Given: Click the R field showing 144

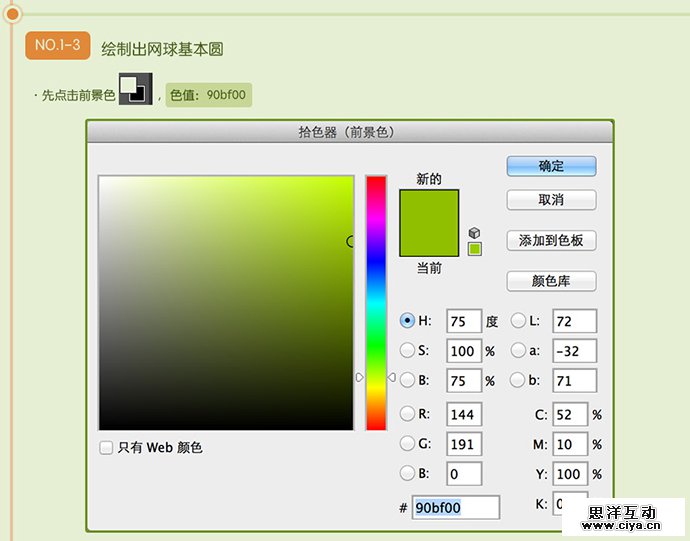Looking at the screenshot, I should (464, 414).
